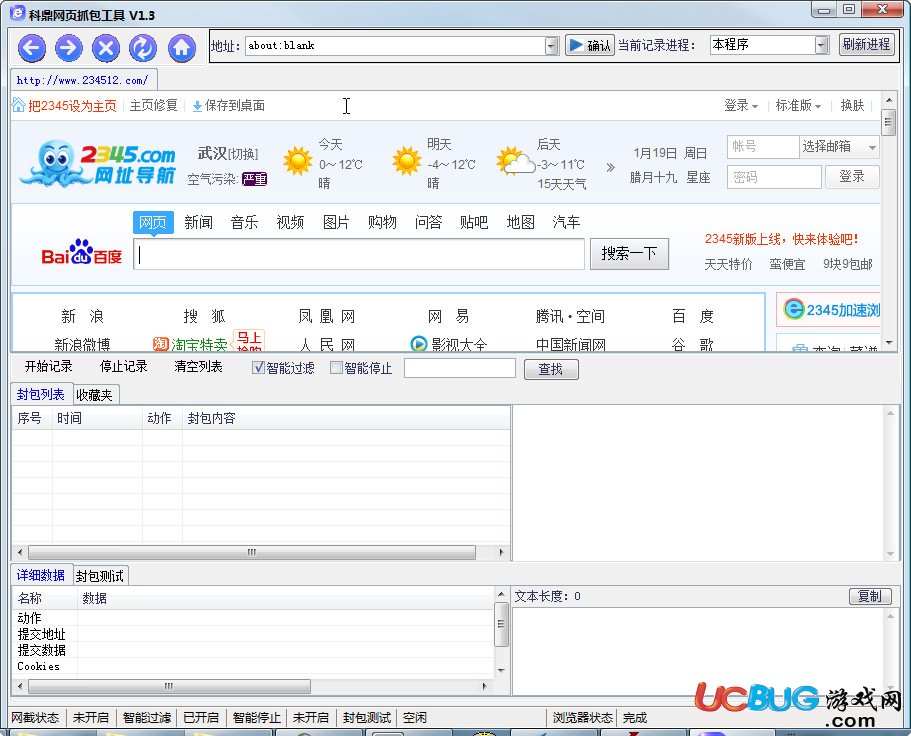Click 开始记录 to start capturing
The width and height of the screenshot is (911, 736).
pos(49,367)
